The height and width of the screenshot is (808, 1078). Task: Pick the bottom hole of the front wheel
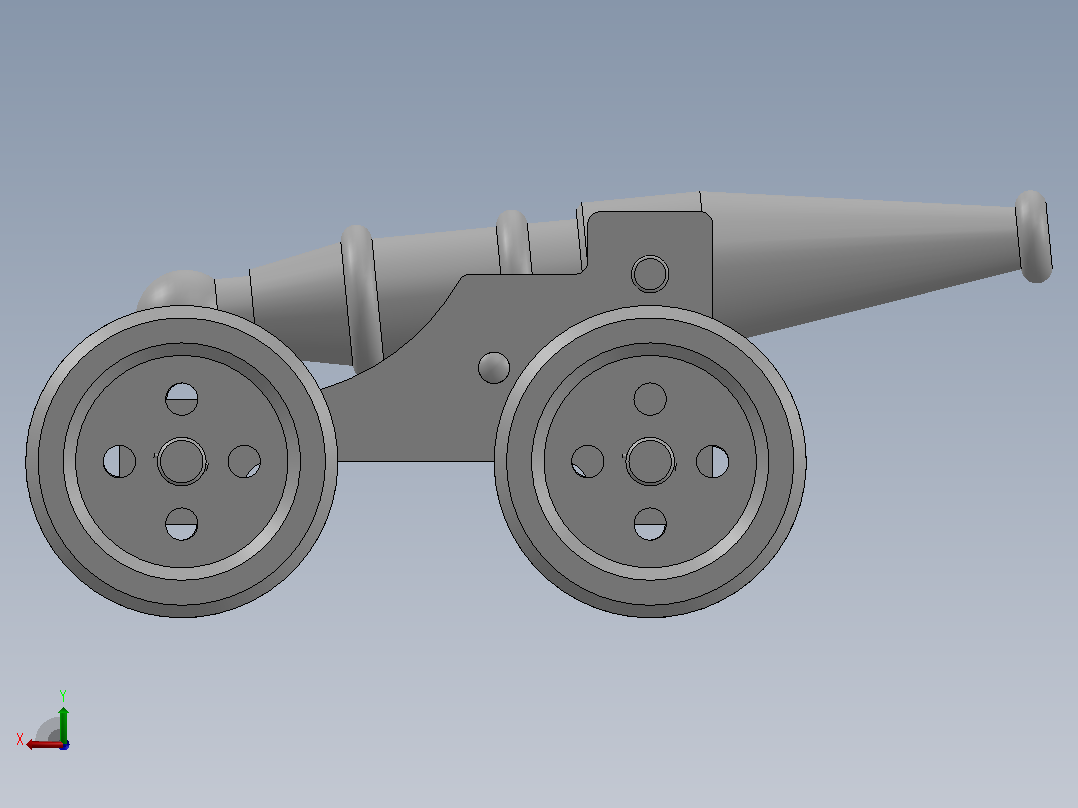(x=650, y=524)
